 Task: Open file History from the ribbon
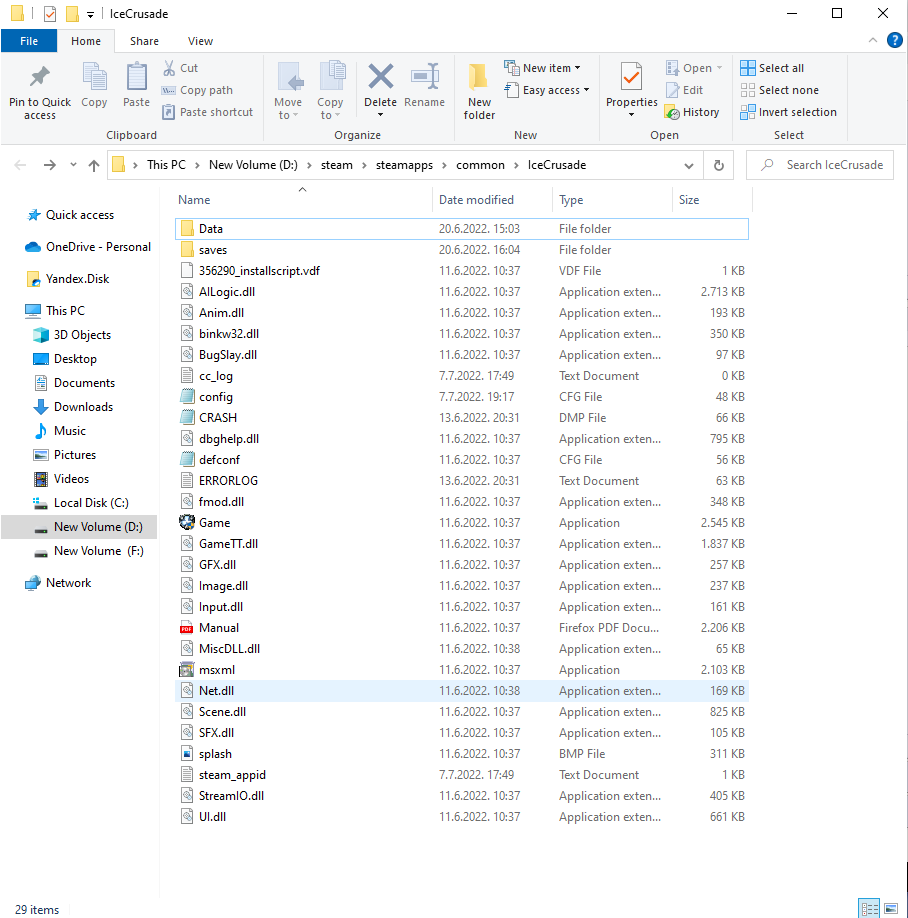[x=692, y=112]
